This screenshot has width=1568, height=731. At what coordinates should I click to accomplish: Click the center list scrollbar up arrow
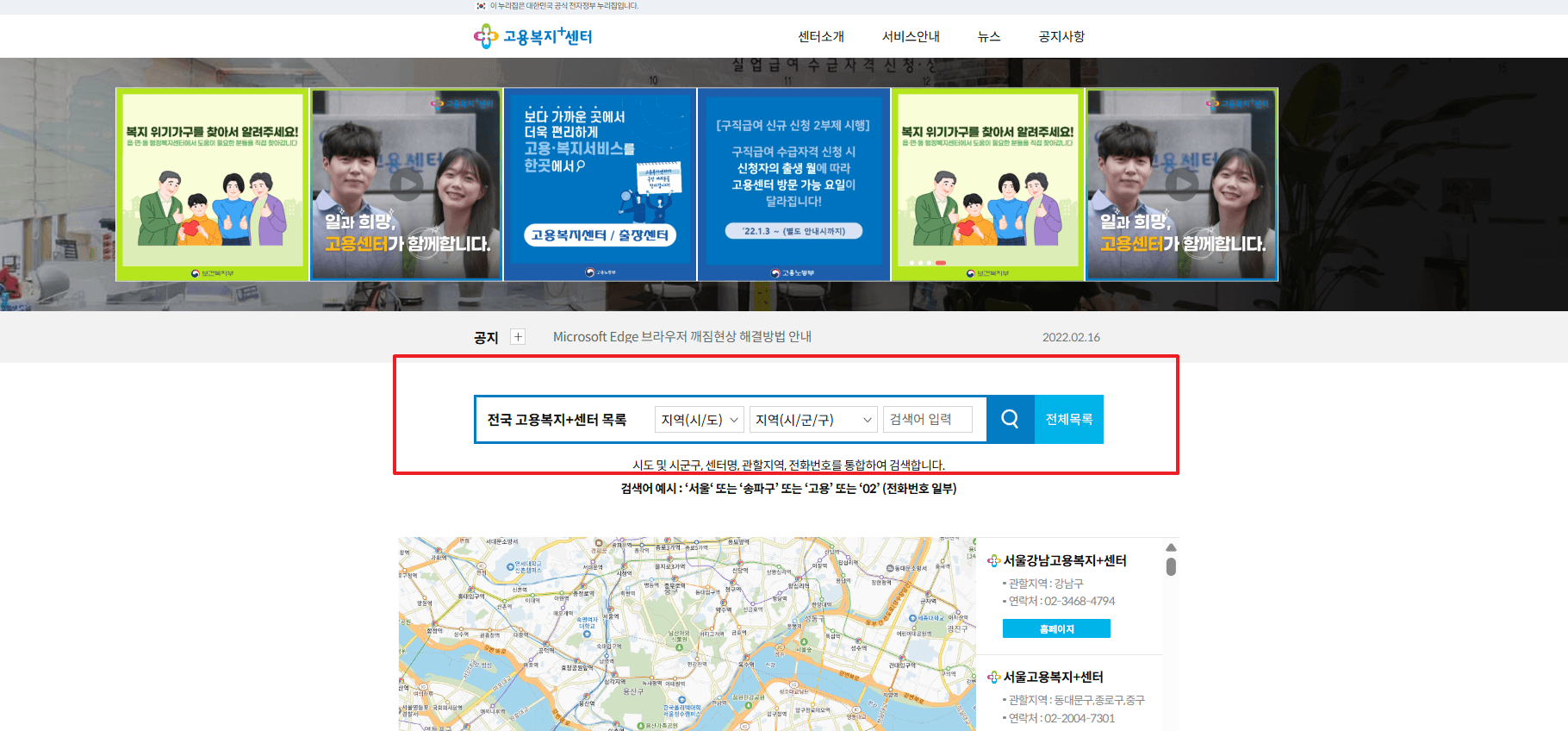[x=1171, y=547]
